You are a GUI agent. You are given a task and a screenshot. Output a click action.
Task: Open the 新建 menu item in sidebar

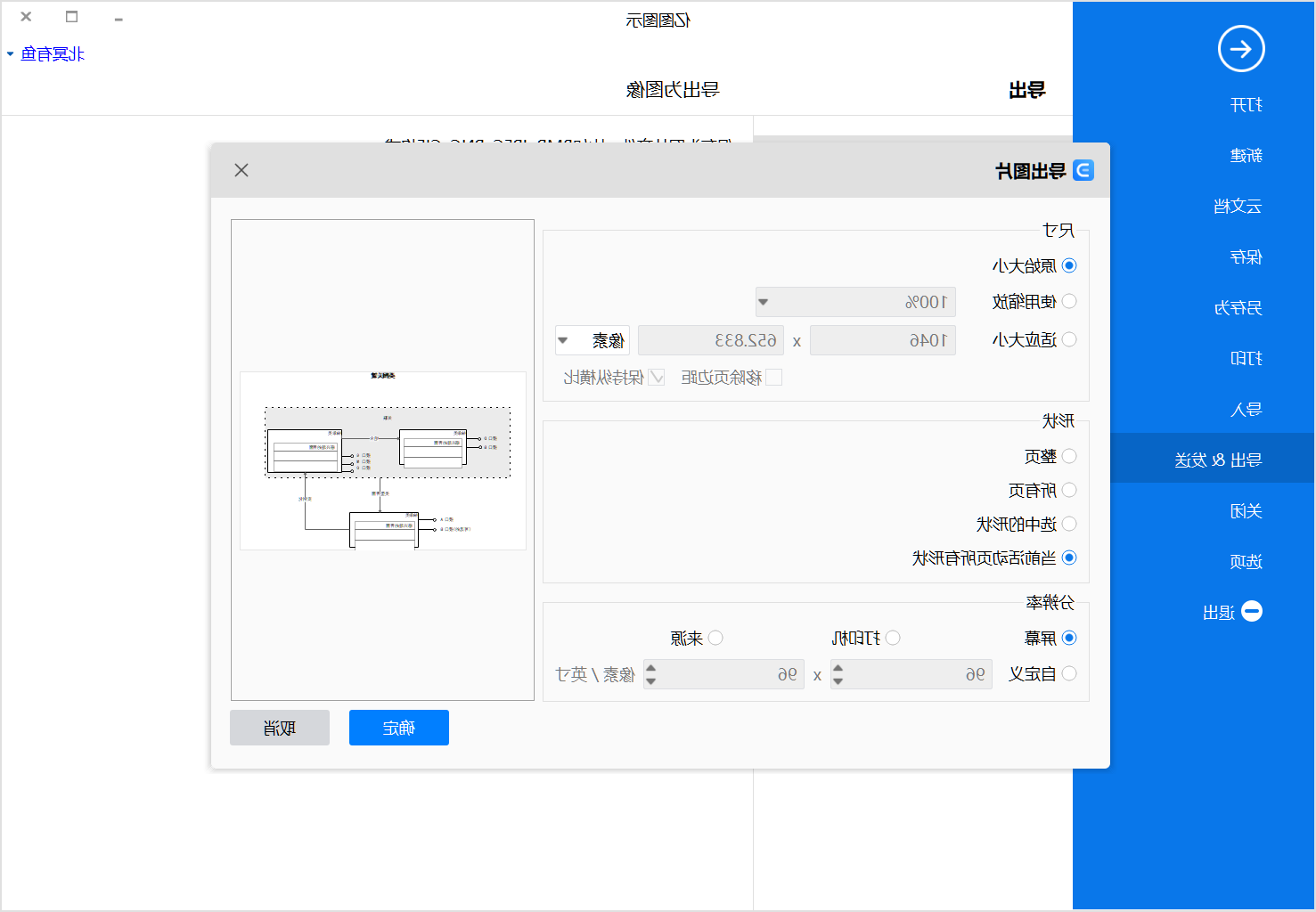tap(1247, 156)
